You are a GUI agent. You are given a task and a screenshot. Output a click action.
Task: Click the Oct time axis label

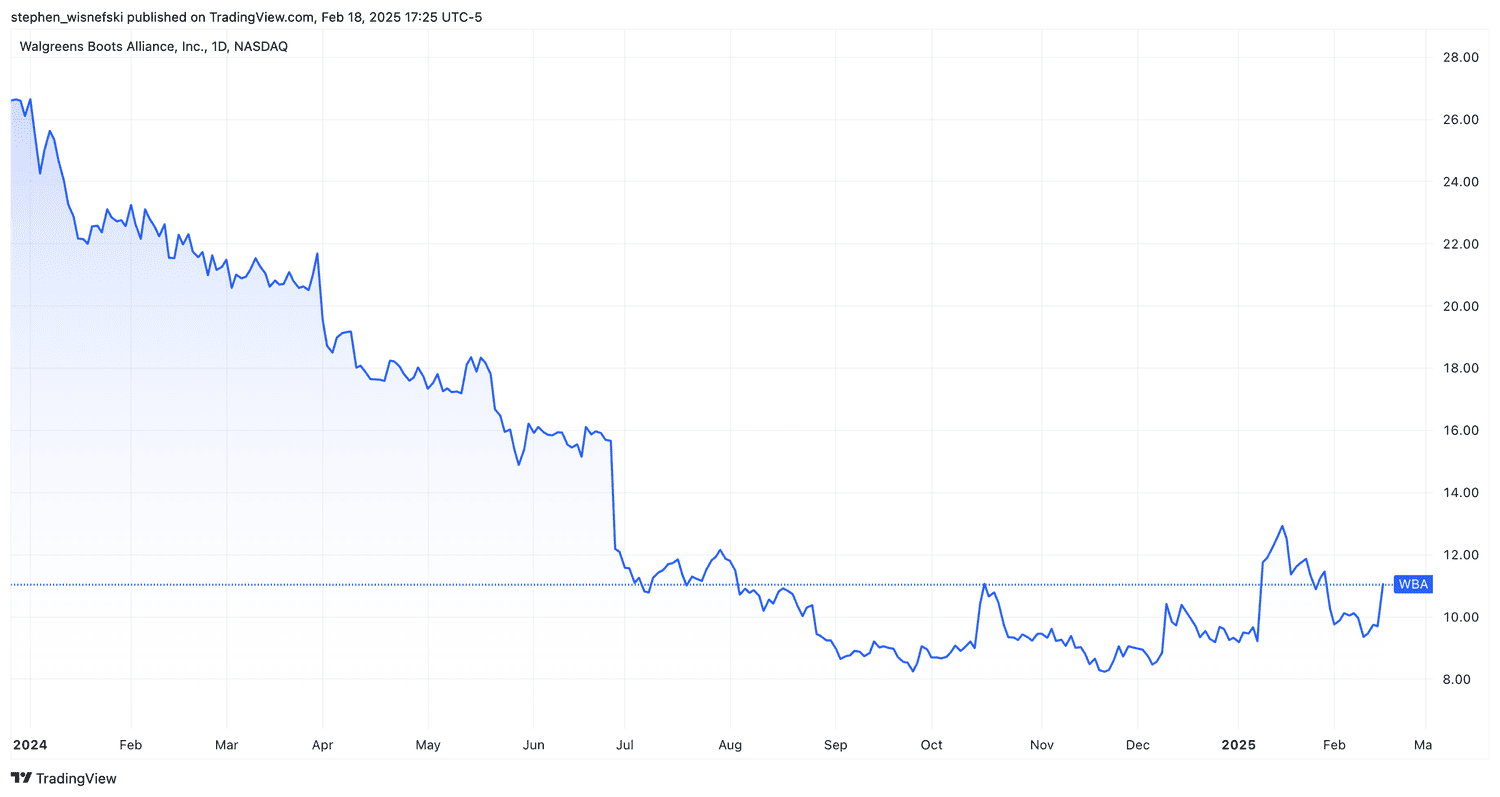(x=931, y=745)
